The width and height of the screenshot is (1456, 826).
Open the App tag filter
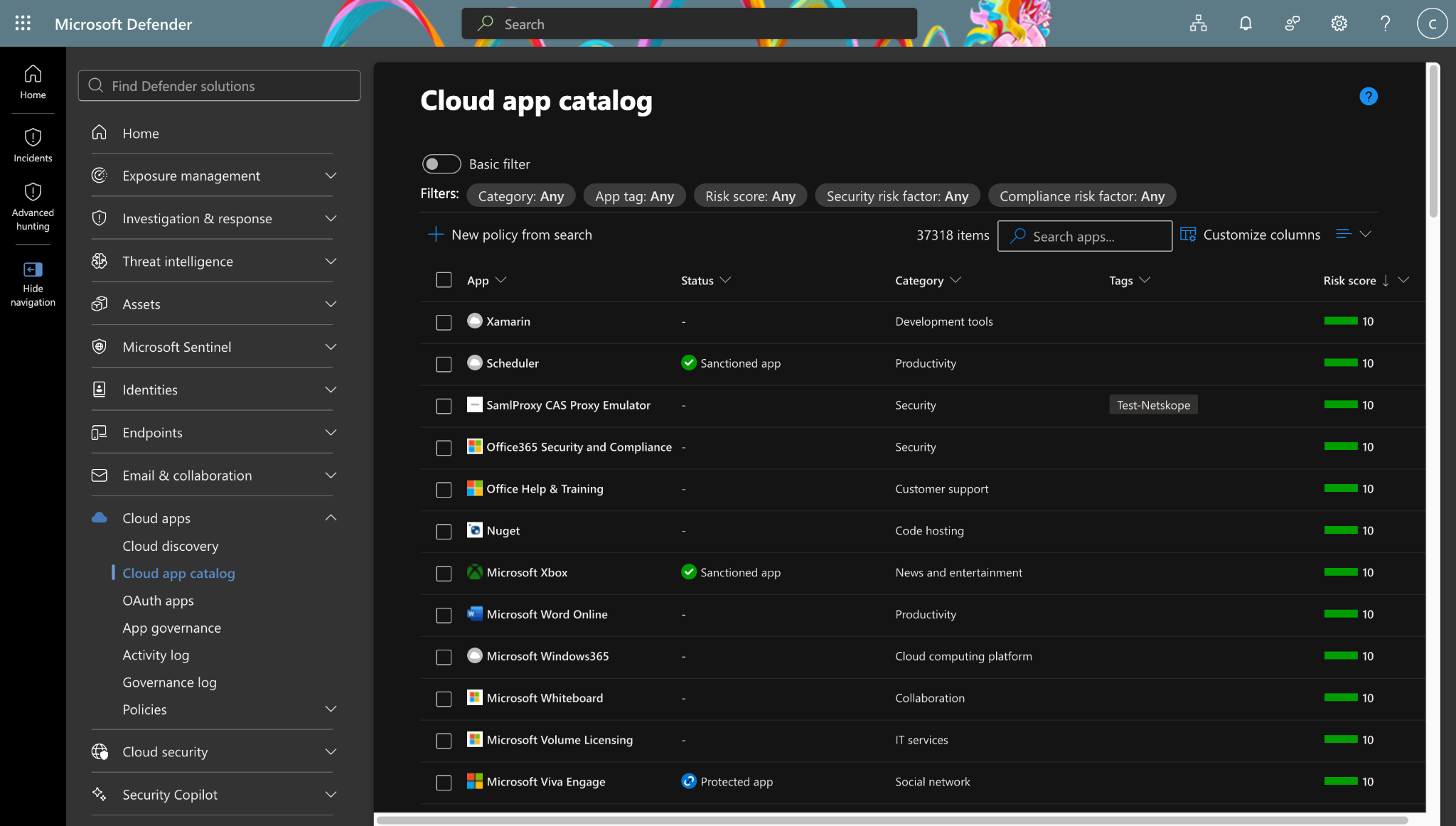[634, 196]
